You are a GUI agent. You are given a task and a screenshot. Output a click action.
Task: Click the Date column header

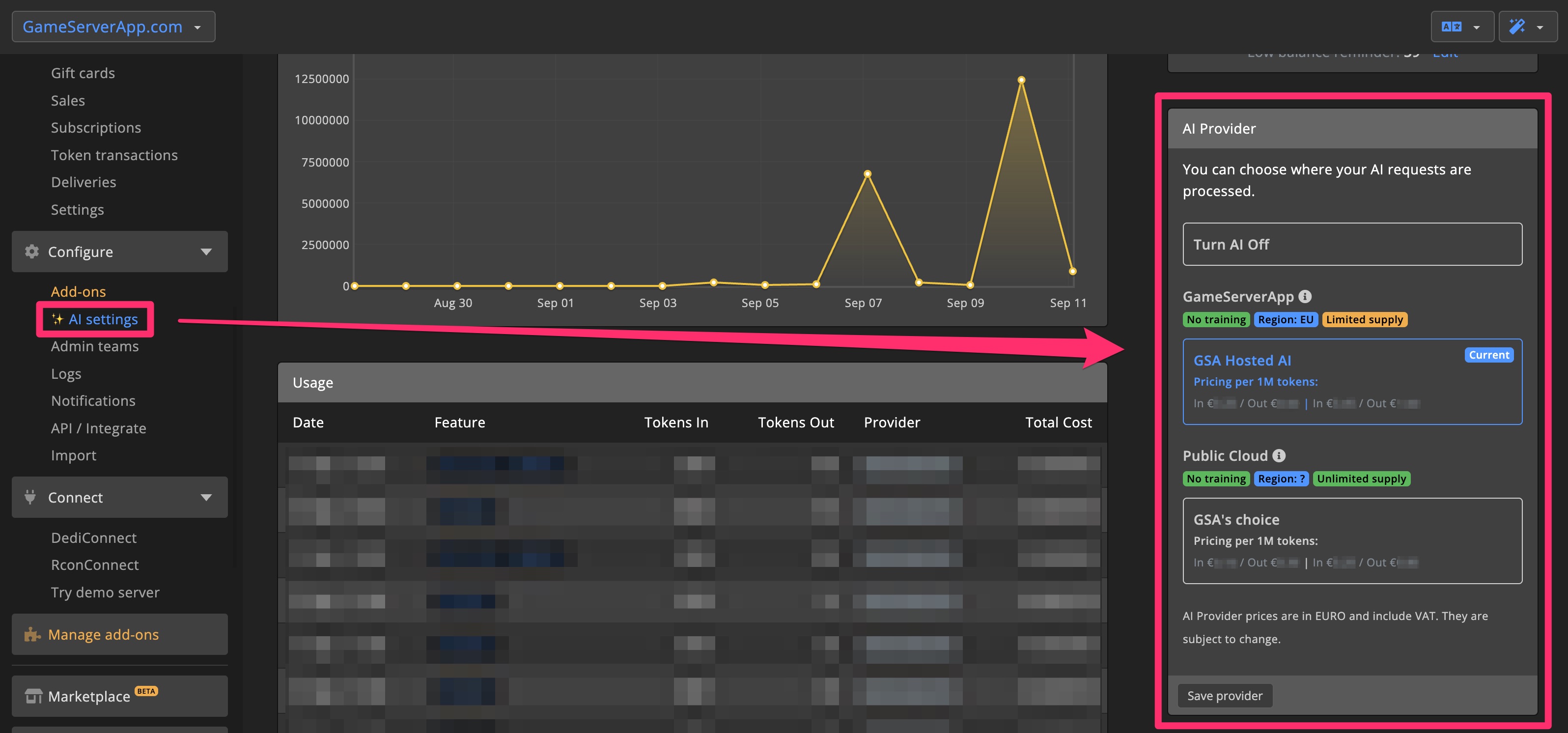pyautogui.click(x=308, y=423)
